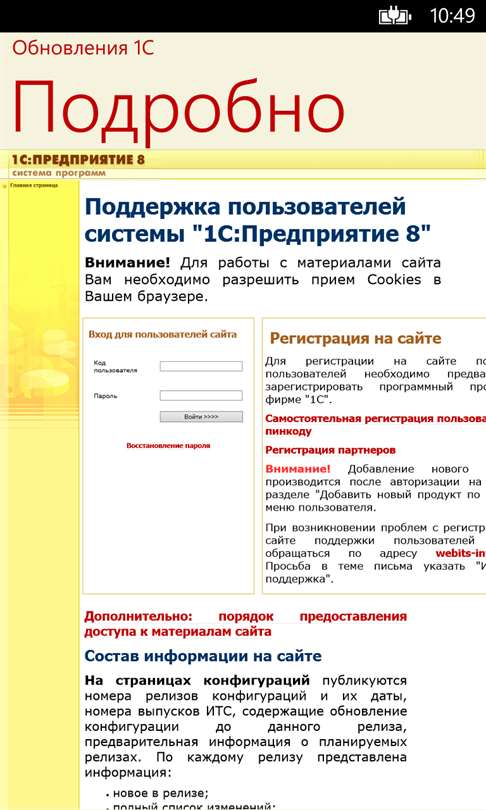Focus the 'Пароль' input field
This screenshot has width=486, height=810.
tap(201, 396)
